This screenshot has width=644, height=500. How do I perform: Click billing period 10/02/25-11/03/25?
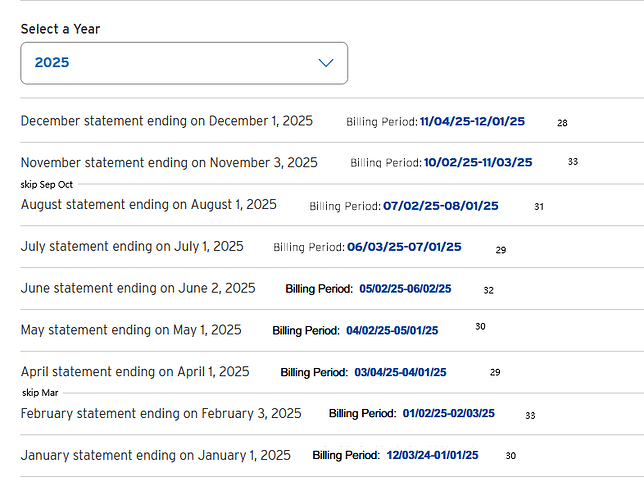(478, 162)
